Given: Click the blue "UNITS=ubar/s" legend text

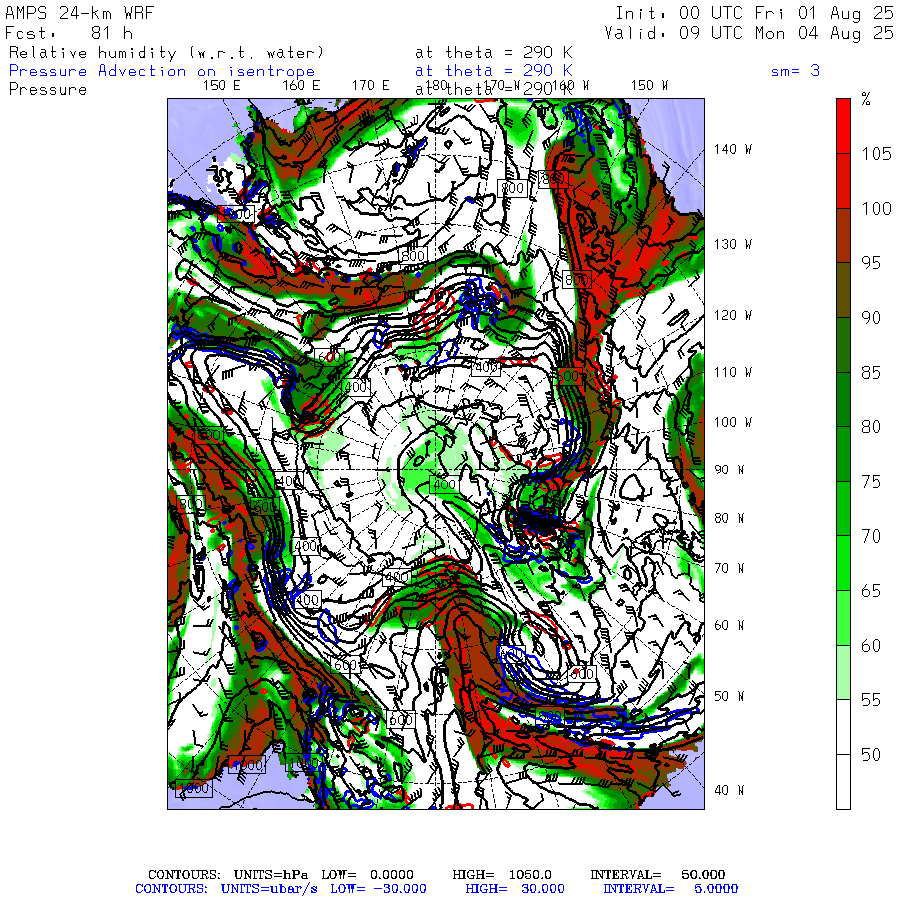Looking at the screenshot, I should click(x=269, y=889).
